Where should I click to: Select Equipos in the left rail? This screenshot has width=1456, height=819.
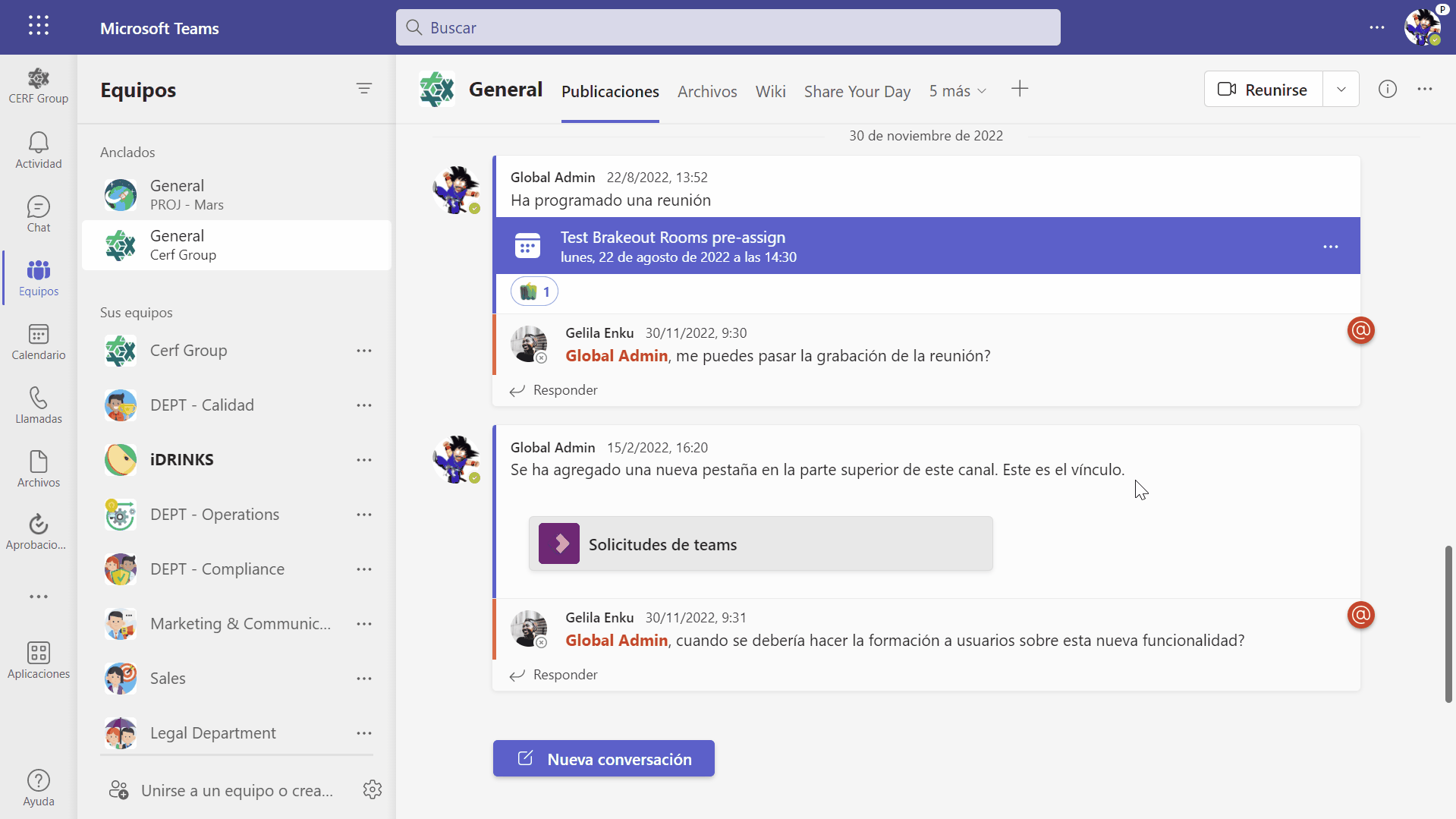click(39, 278)
